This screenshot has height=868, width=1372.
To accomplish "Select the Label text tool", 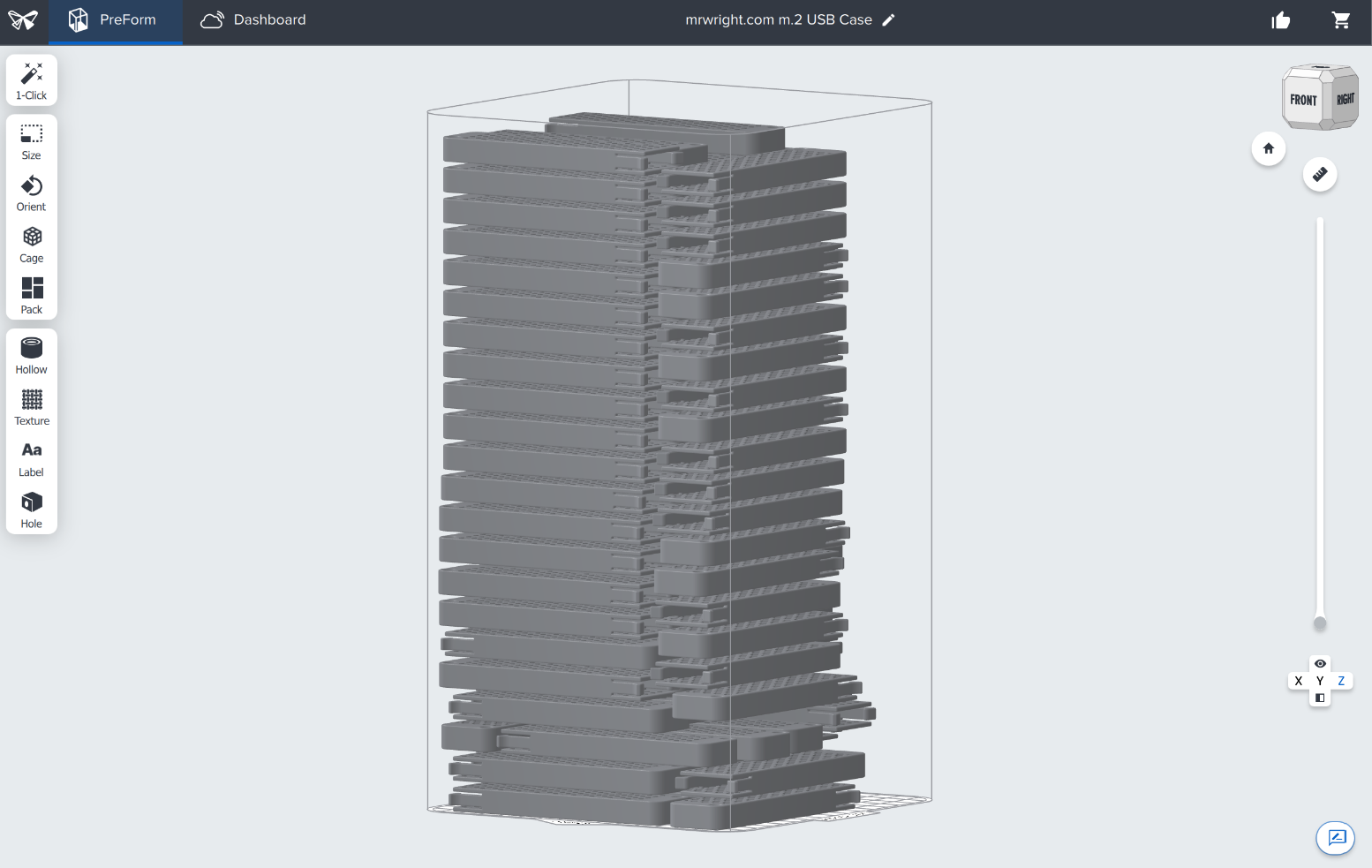I will 32,458.
